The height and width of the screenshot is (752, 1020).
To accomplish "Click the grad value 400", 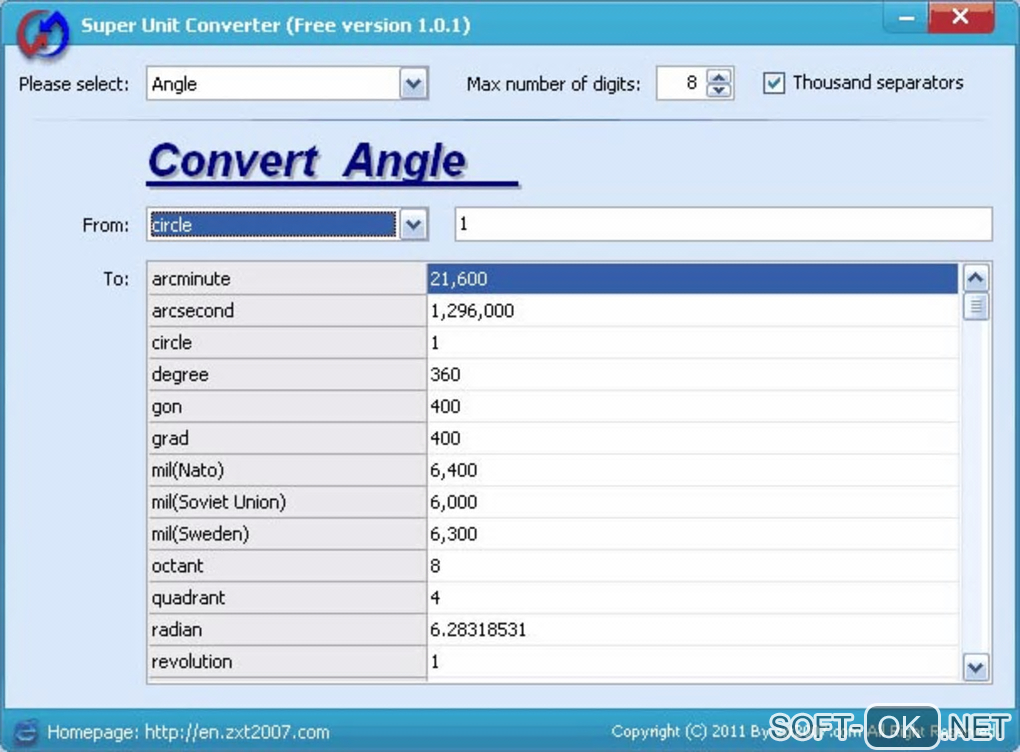I will [693, 438].
